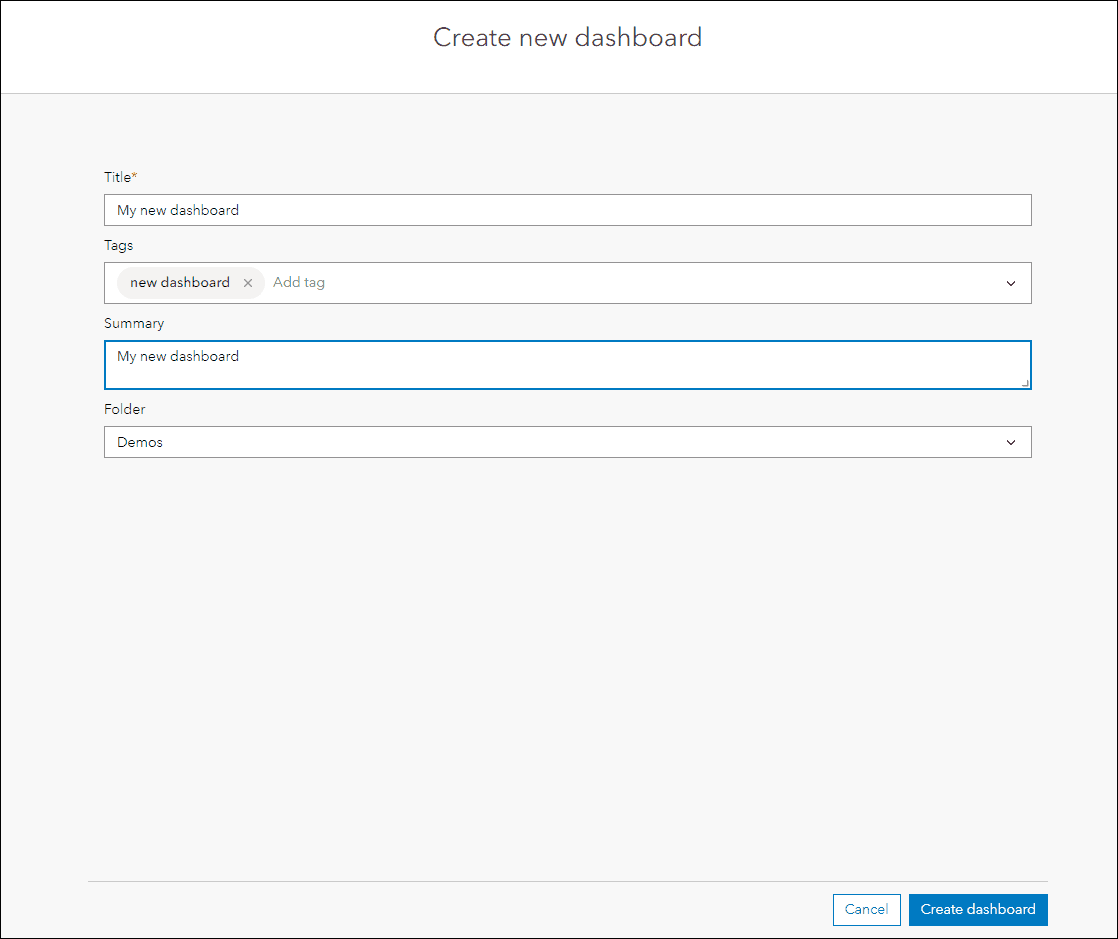This screenshot has width=1118, height=939.
Task: Click the "new dashboard" tag chip
Action: [x=180, y=282]
